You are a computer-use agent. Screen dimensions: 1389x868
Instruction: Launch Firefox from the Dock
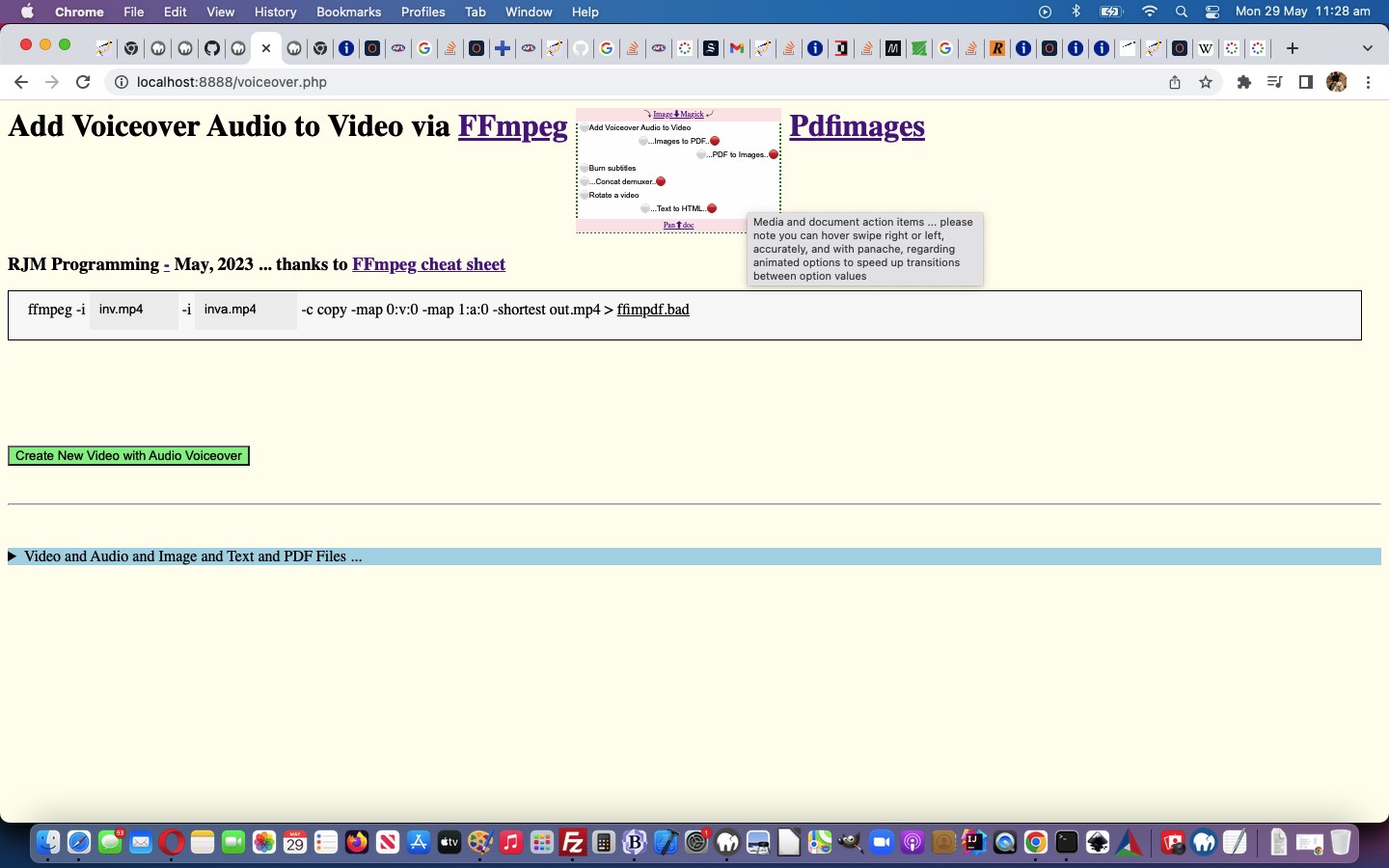point(357,843)
